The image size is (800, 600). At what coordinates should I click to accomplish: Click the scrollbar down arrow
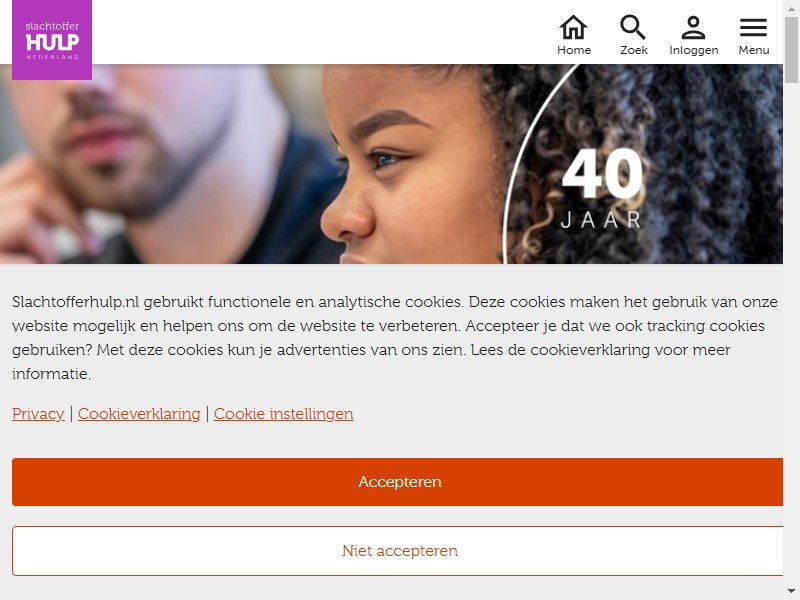click(791, 592)
